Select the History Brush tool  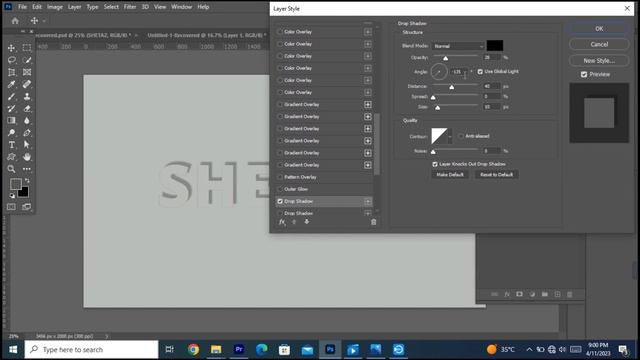[11, 109]
